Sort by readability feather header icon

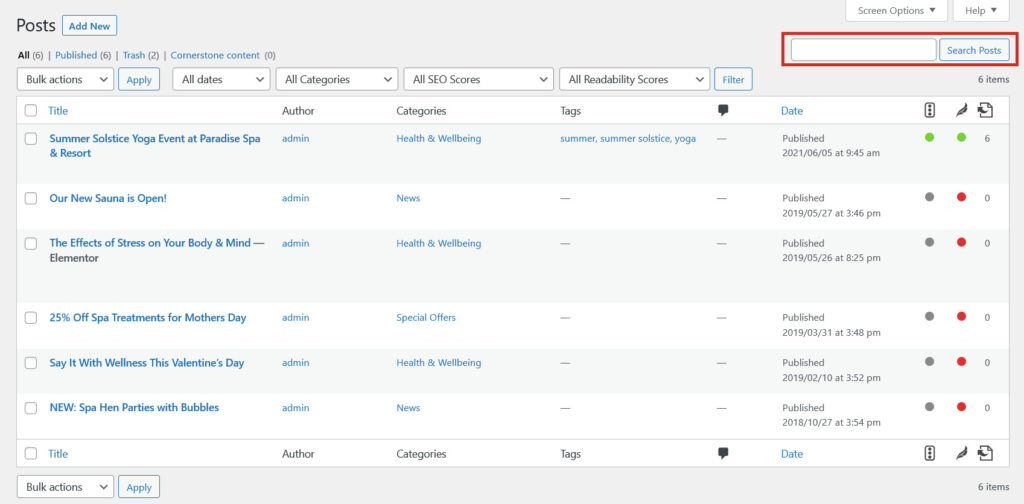coord(961,111)
